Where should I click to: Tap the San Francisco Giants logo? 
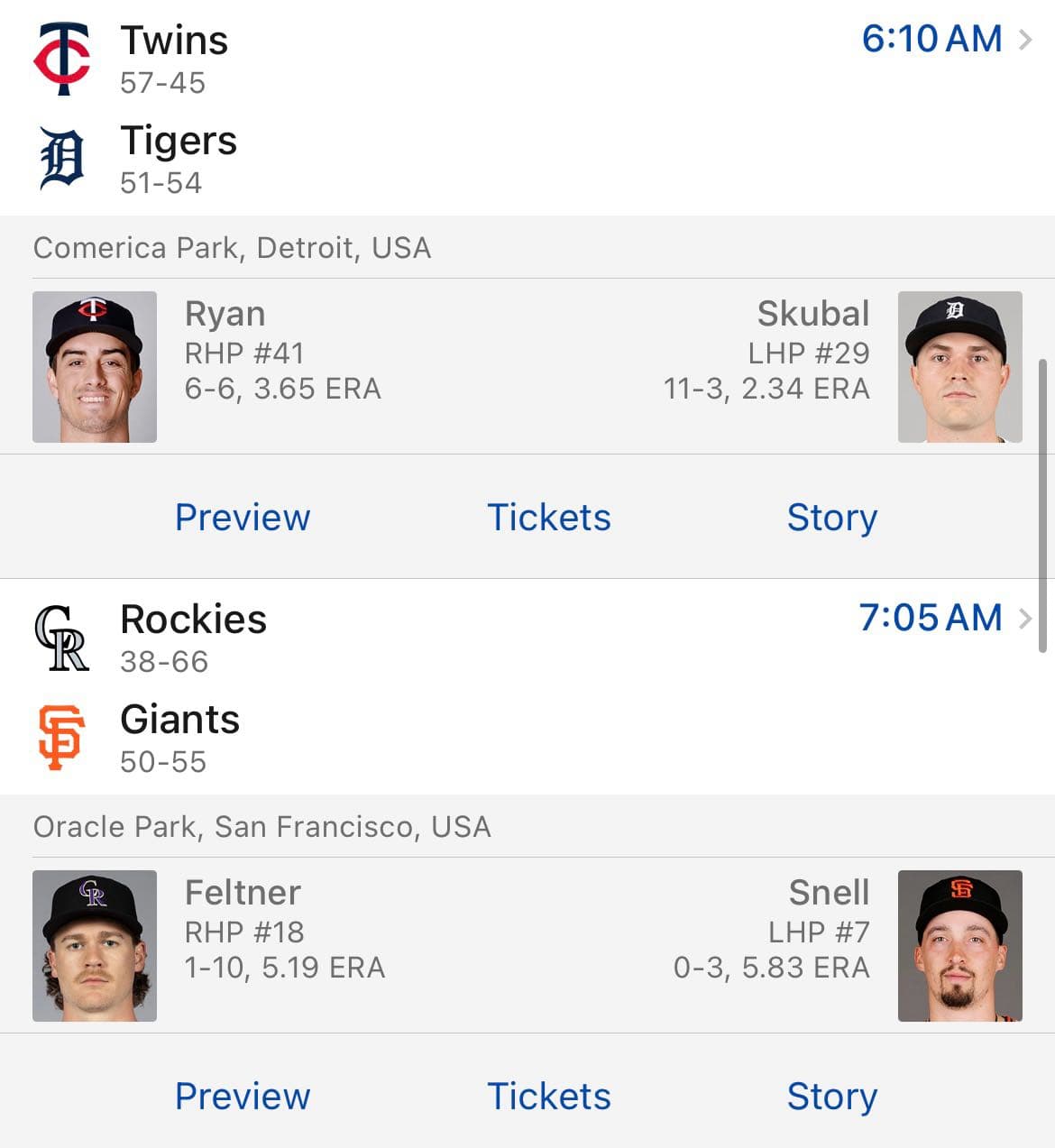[61, 738]
